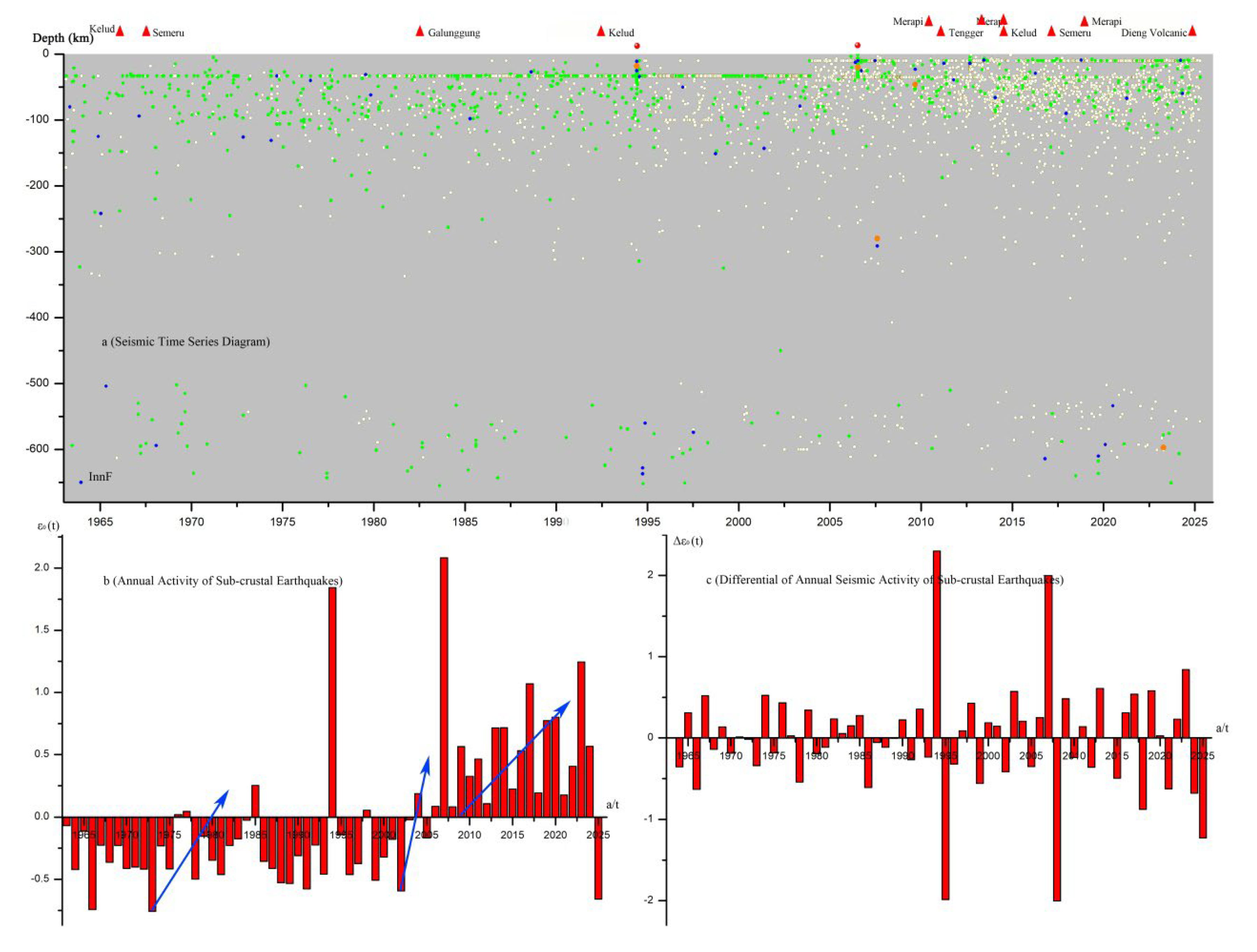Click the Tengger eruption triangle marker

click(942, 33)
